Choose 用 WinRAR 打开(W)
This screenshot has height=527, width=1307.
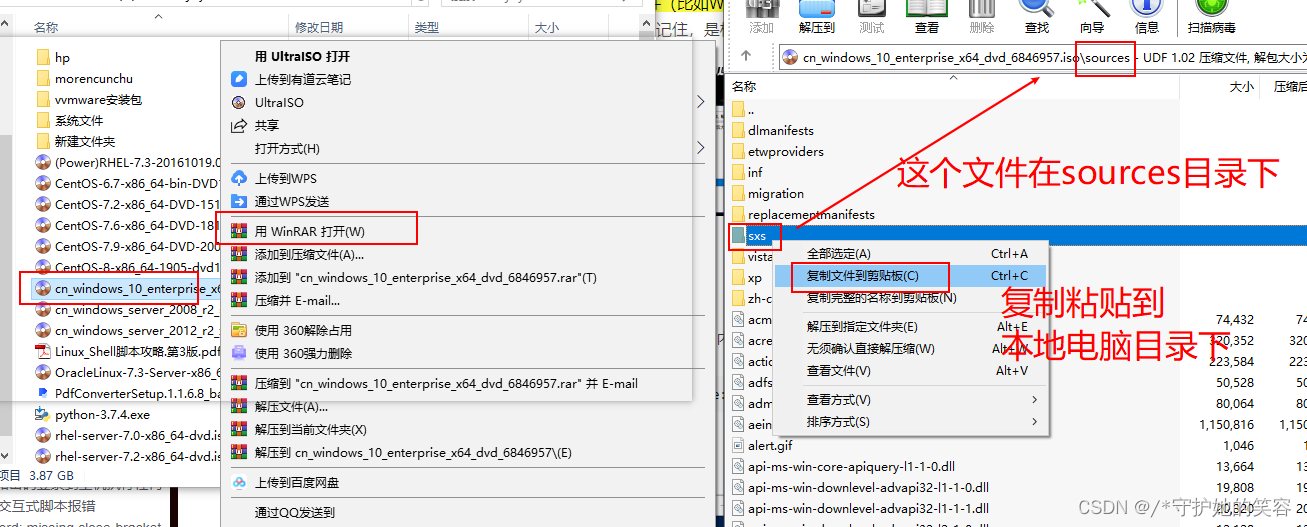310,231
